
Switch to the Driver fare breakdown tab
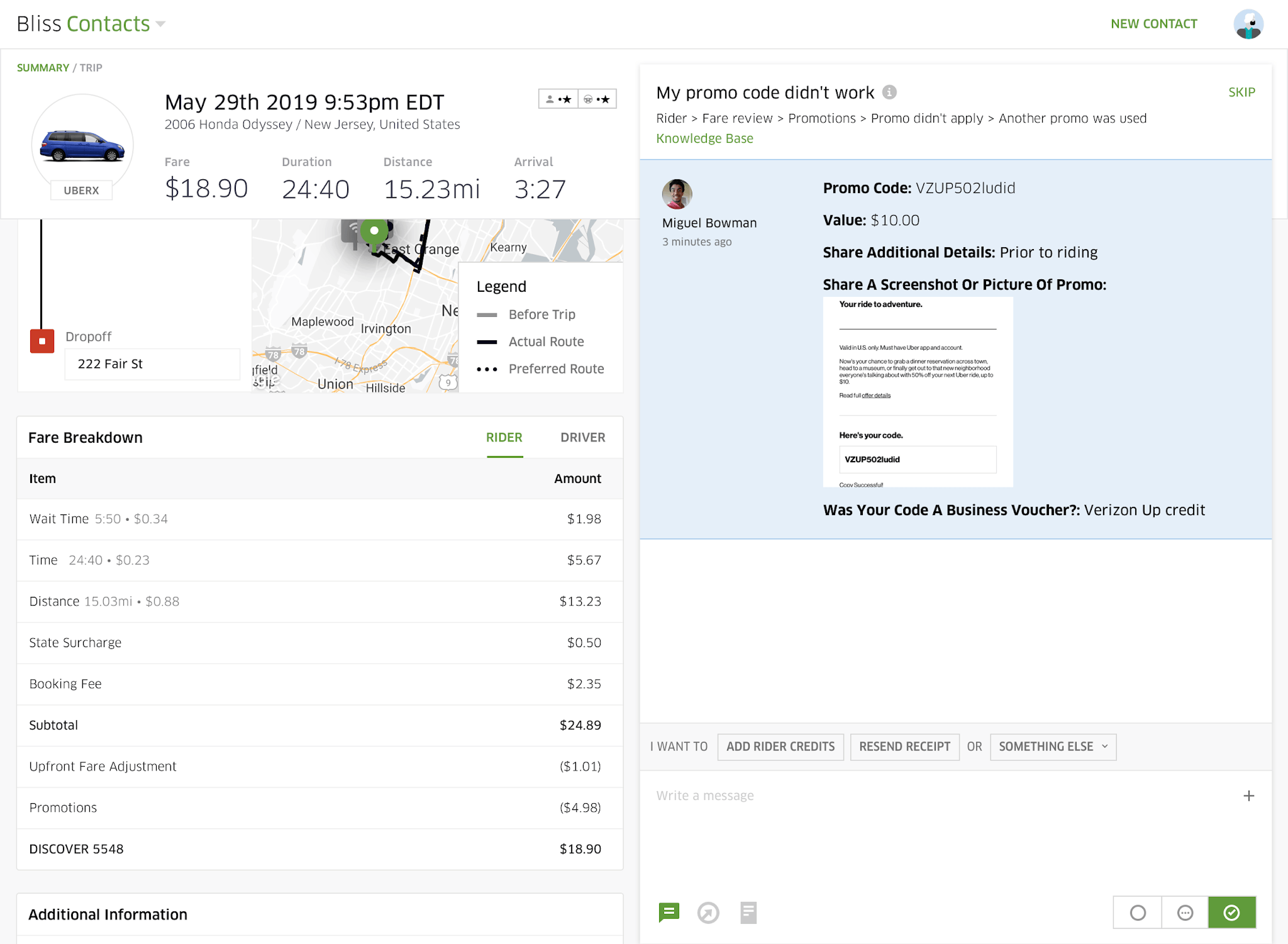coord(582,437)
